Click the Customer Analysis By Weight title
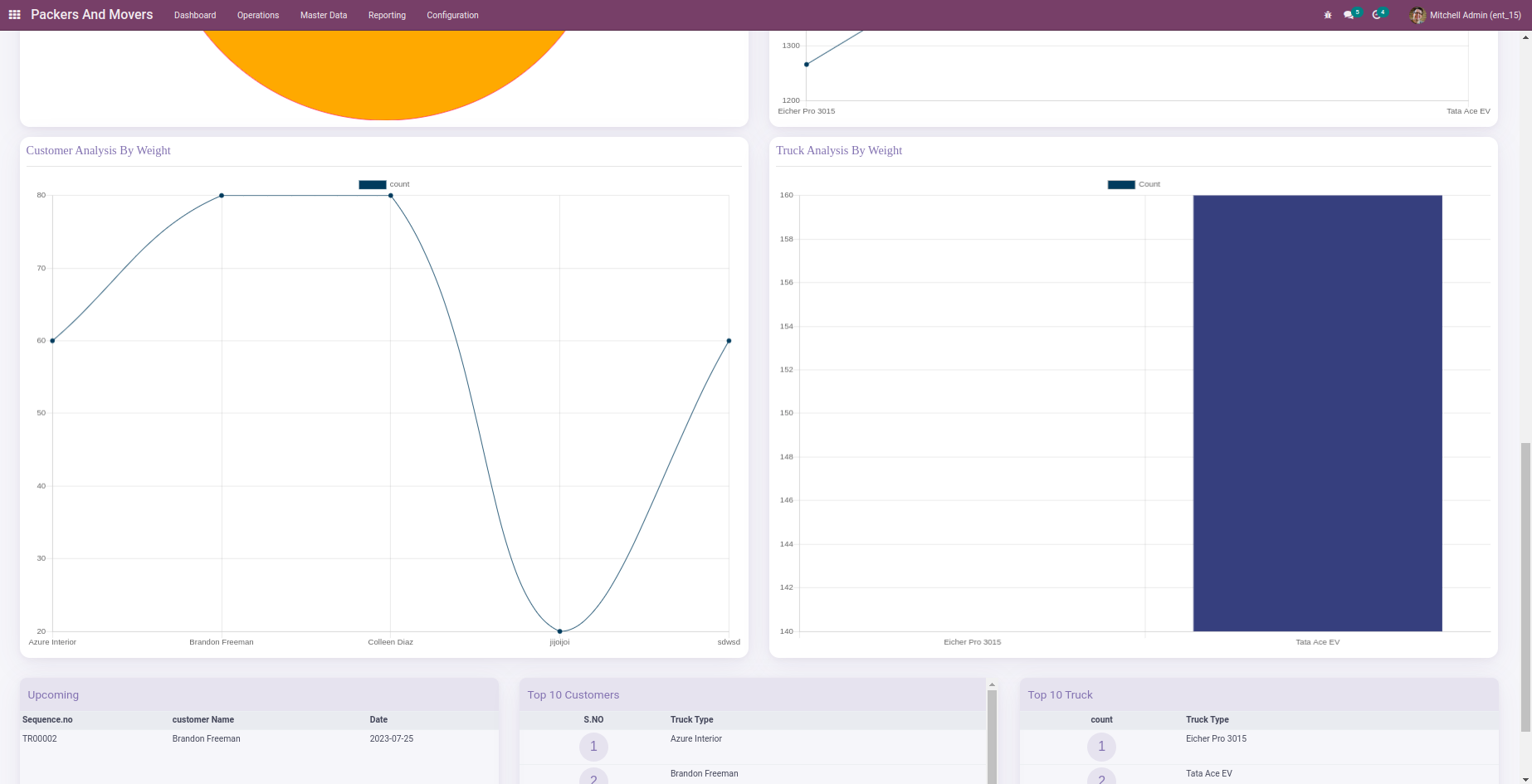Image resolution: width=1532 pixels, height=784 pixels. tap(98, 150)
